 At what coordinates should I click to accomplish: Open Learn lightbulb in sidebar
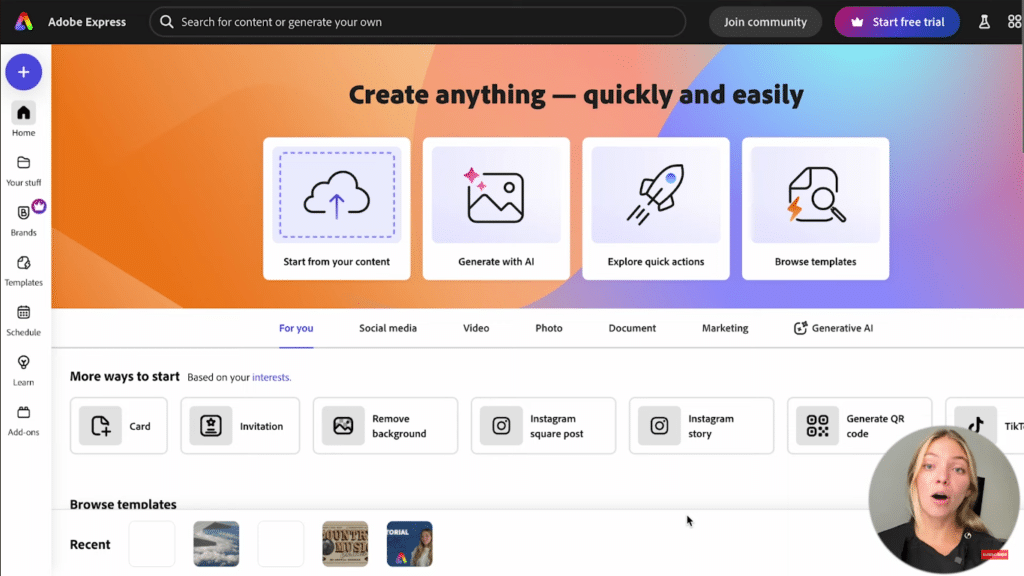(24, 370)
